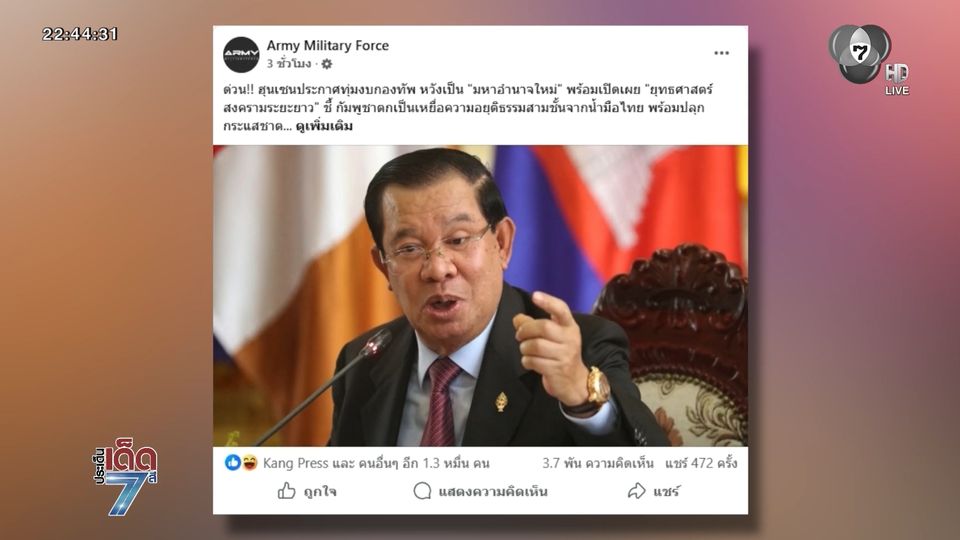Click the gear audience icon beside timestamp
The height and width of the screenshot is (540, 960).
[327, 64]
